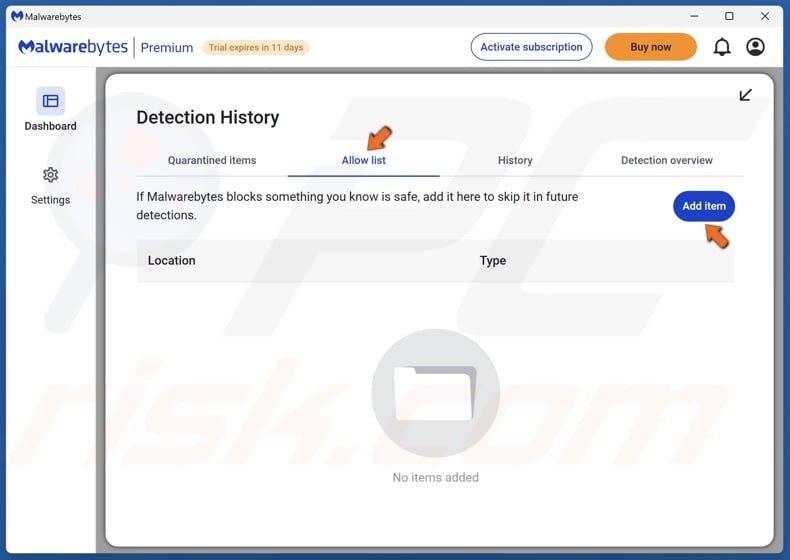Screen dimensions: 790x560
Task: Click the Add item button
Action: (704, 206)
